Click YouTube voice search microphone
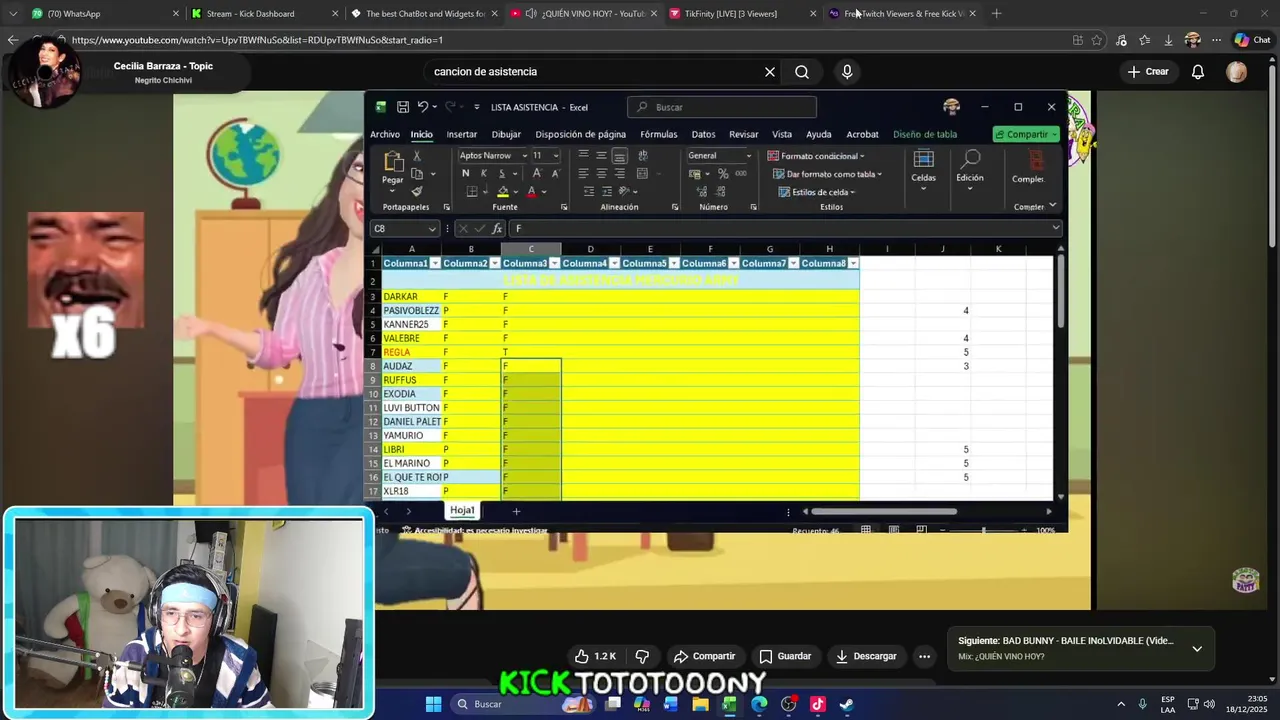 pyautogui.click(x=847, y=72)
